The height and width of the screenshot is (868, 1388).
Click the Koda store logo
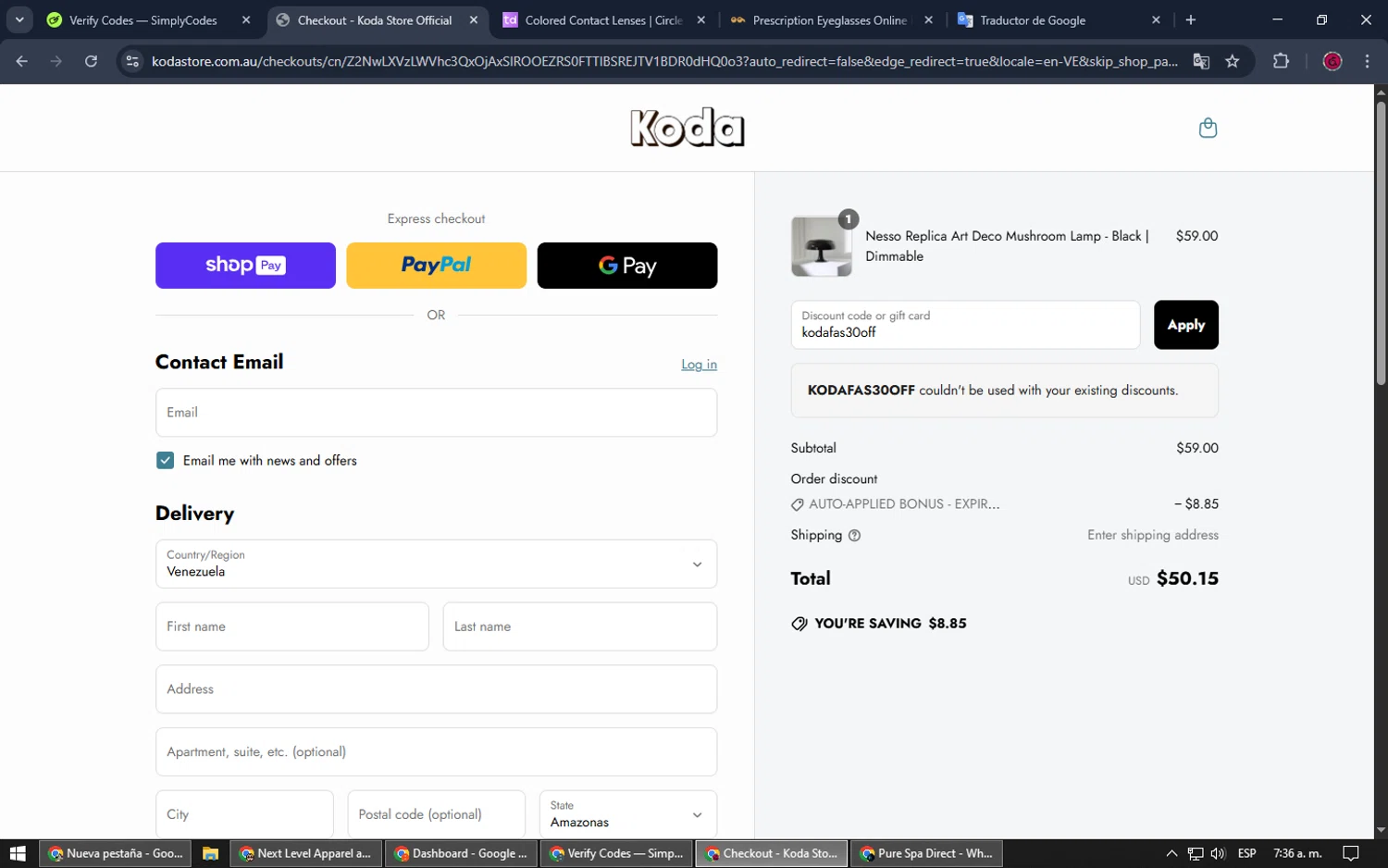click(687, 128)
